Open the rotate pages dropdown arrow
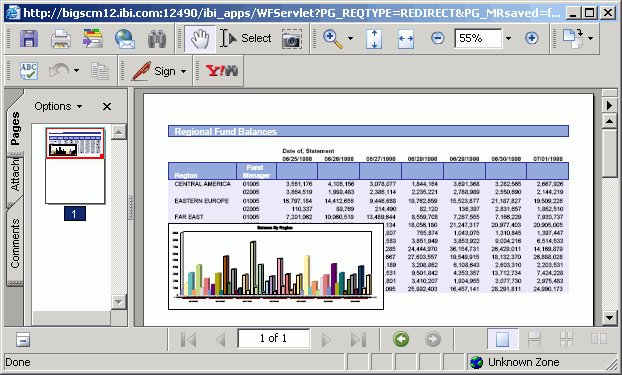This screenshot has height=375, width=622. pyautogui.click(x=591, y=38)
